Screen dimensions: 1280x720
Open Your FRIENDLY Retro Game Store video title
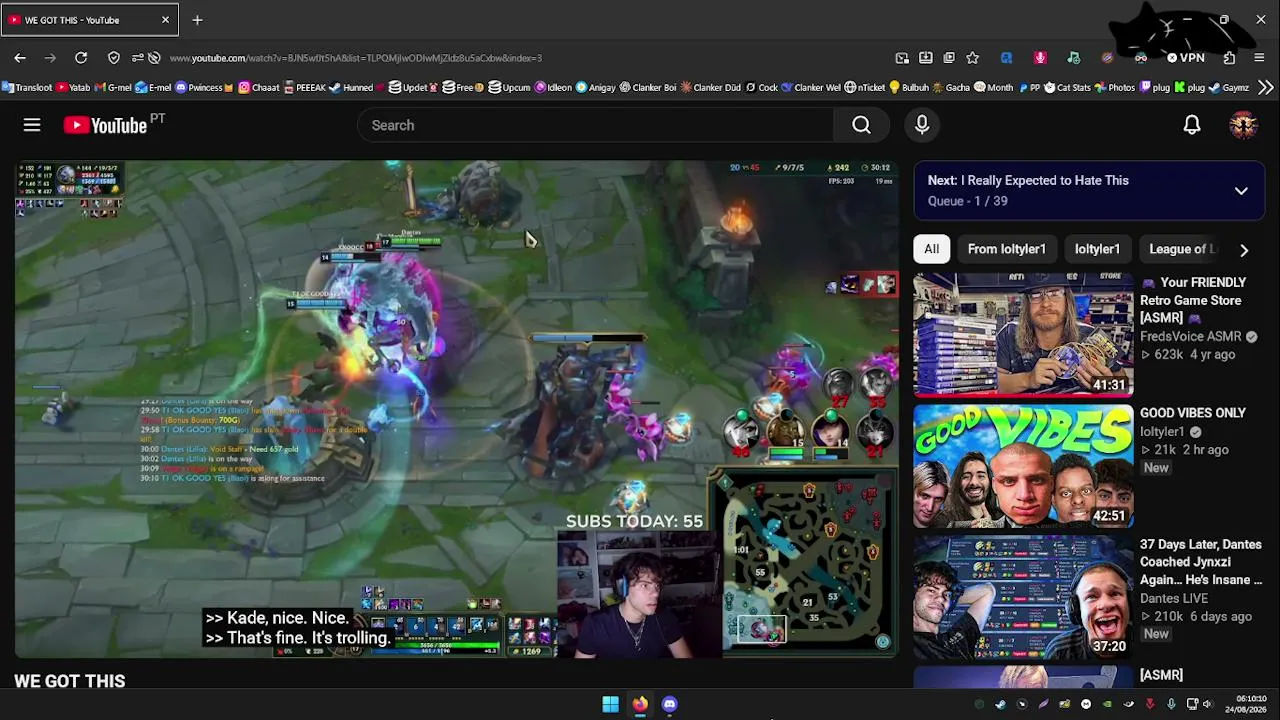pyautogui.click(x=1193, y=300)
